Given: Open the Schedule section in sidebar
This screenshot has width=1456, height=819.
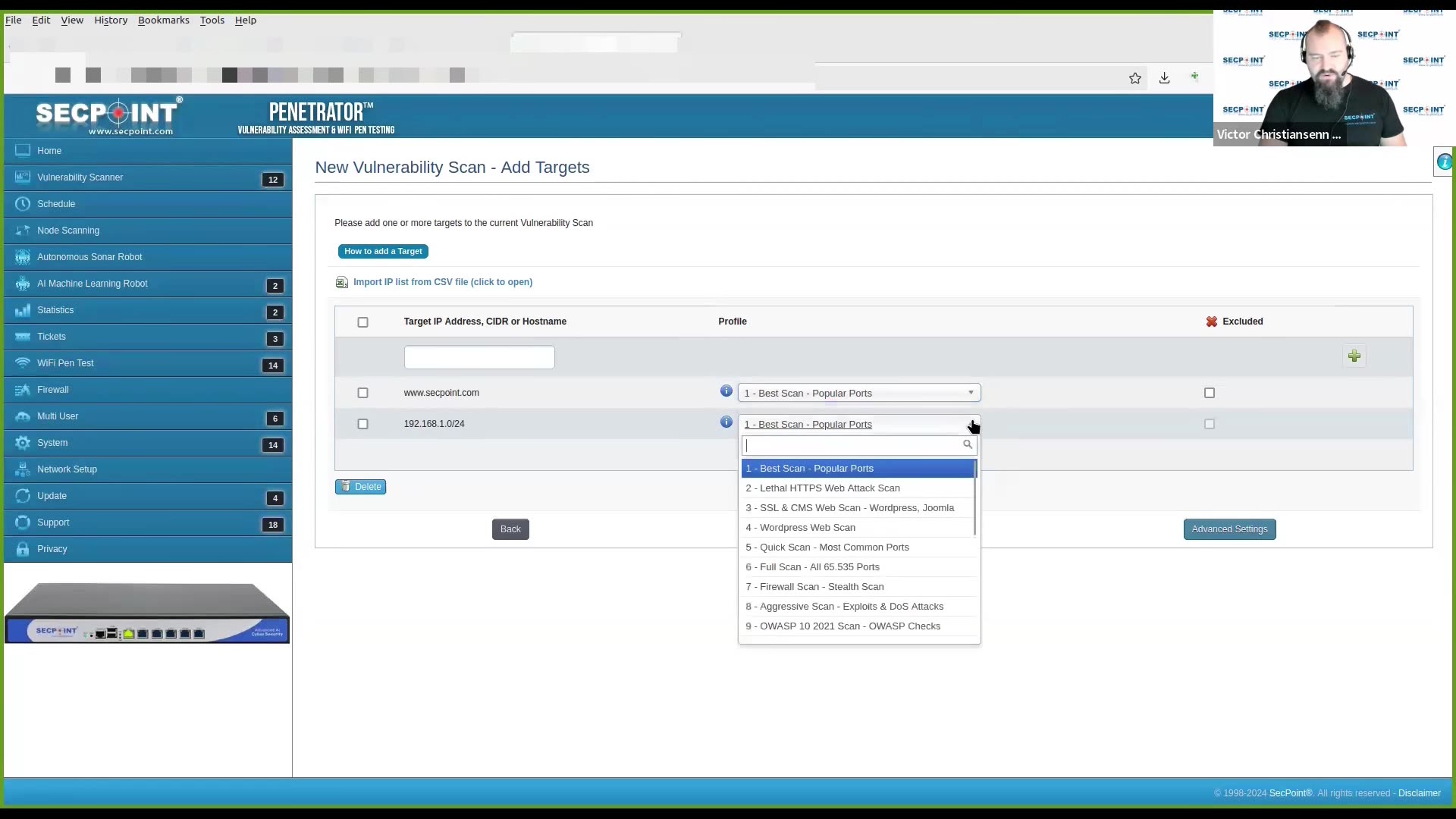Looking at the screenshot, I should tap(57, 203).
